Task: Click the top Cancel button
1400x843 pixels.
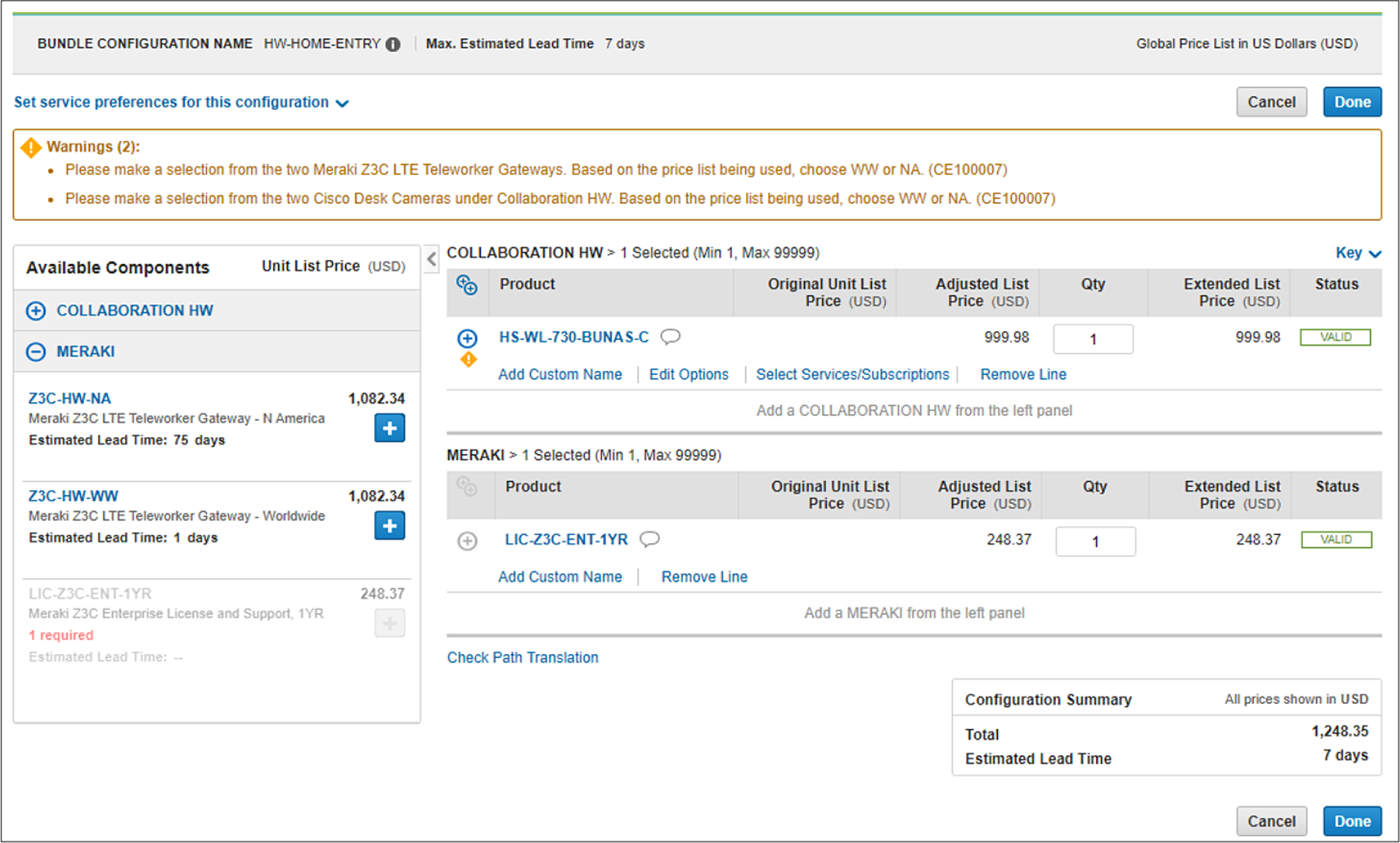Action: (1272, 102)
